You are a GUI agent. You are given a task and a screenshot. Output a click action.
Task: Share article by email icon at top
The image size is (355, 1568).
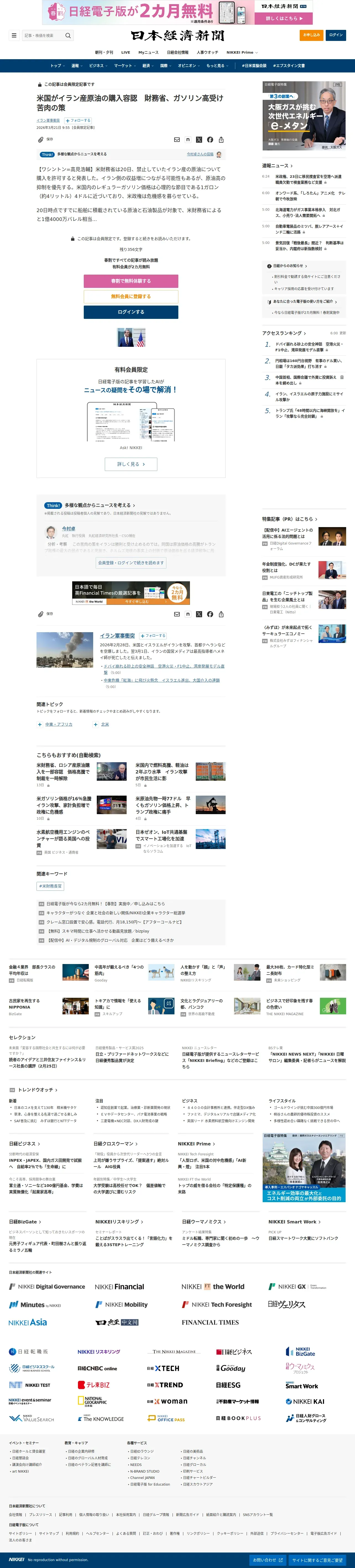pyautogui.click(x=177, y=139)
